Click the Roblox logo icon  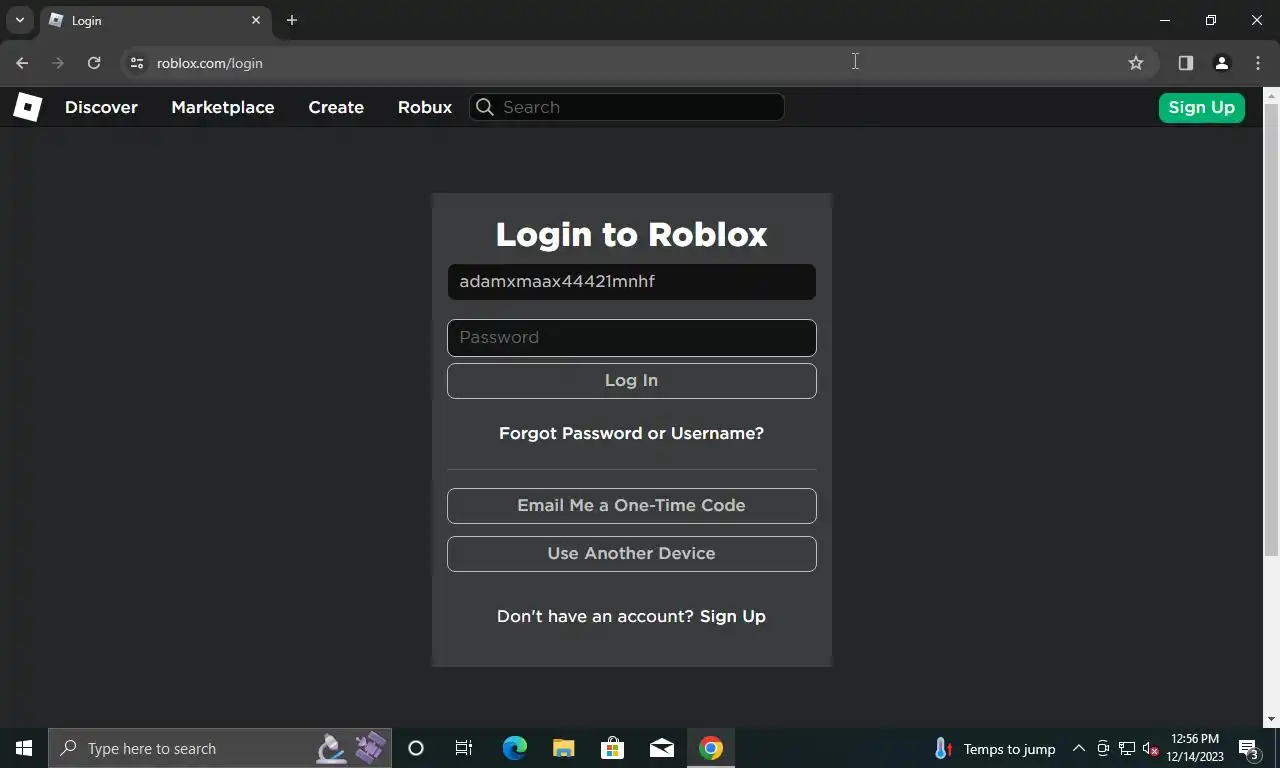27,107
